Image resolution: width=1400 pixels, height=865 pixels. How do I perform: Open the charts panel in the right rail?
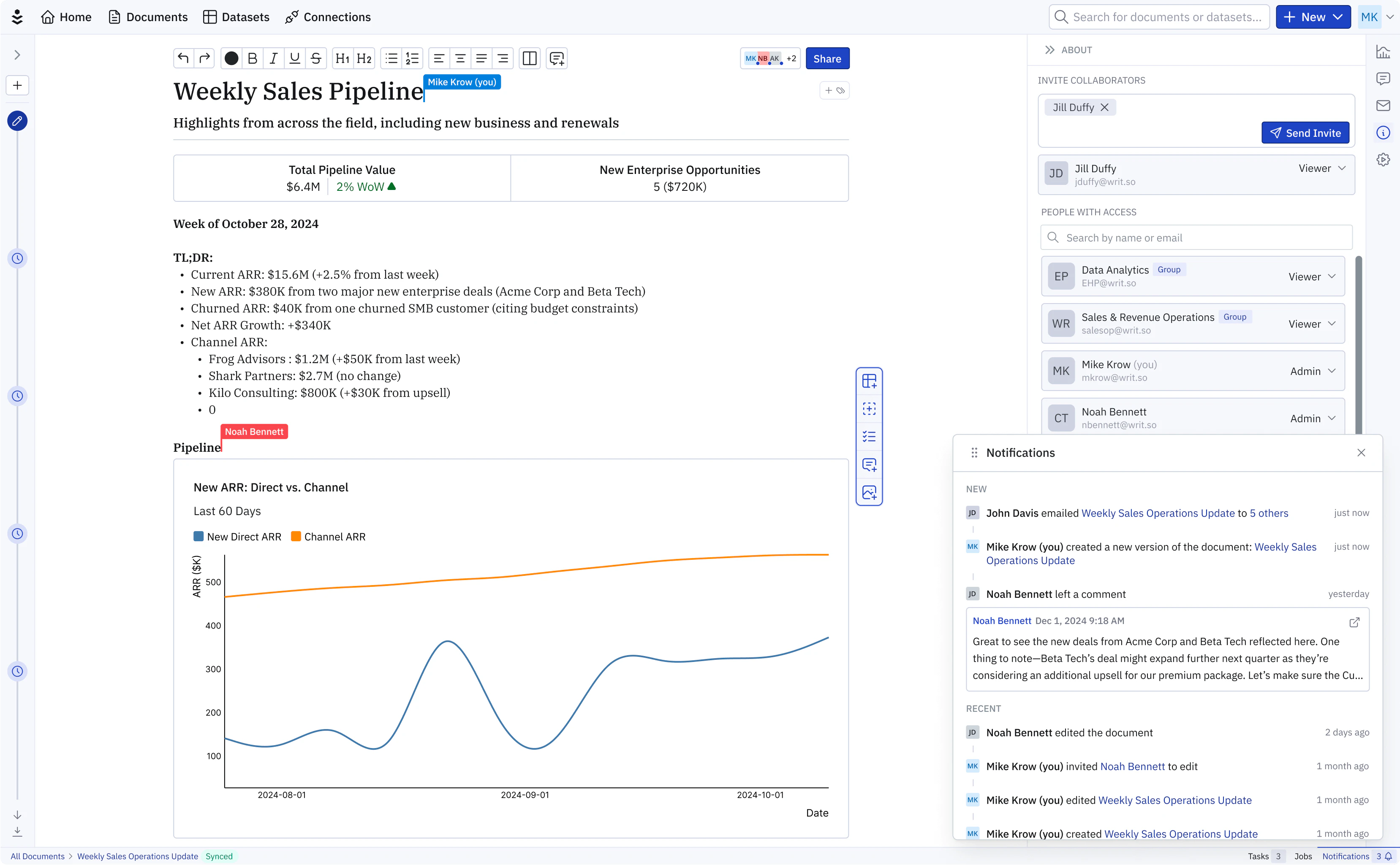pyautogui.click(x=1384, y=52)
